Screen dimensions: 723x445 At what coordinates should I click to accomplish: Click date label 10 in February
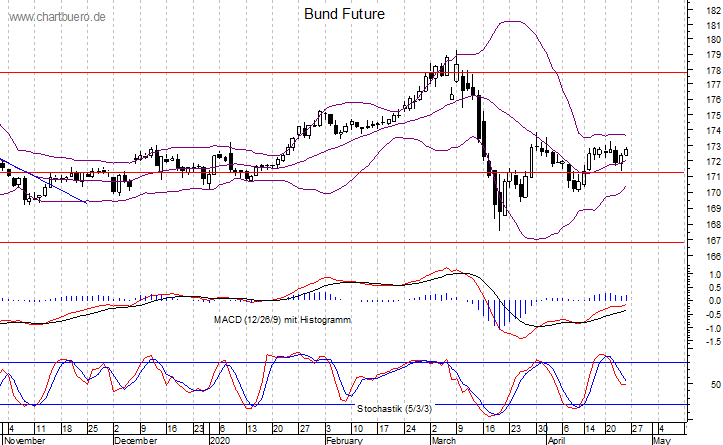pyautogui.click(x=358, y=429)
